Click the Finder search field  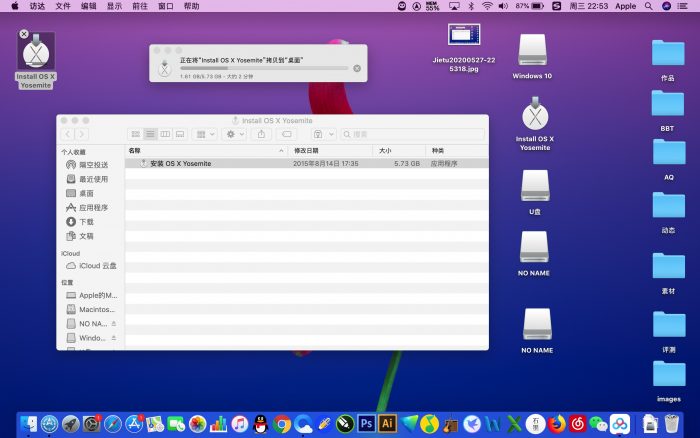(412, 133)
